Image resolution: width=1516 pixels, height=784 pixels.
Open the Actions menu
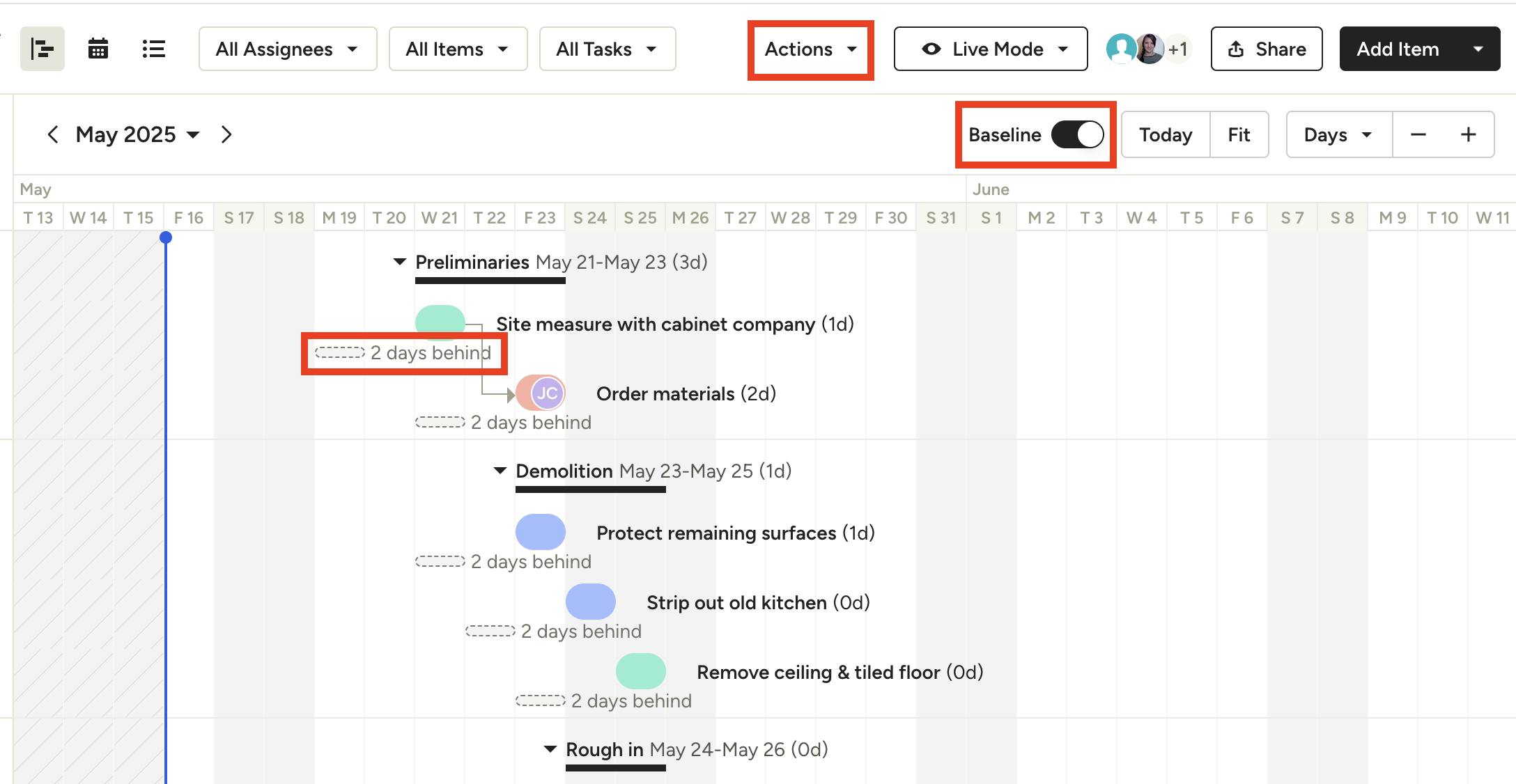tap(810, 49)
